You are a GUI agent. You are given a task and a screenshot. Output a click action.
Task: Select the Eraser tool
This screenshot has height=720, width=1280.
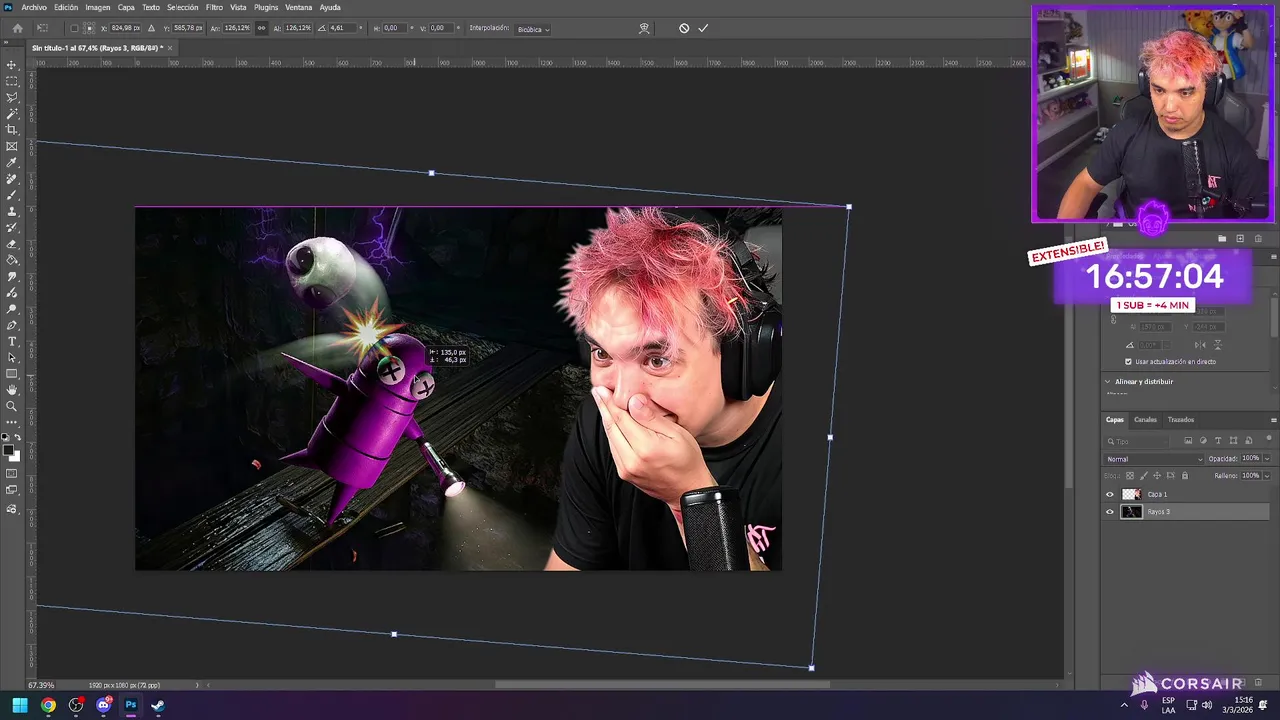pos(12,244)
